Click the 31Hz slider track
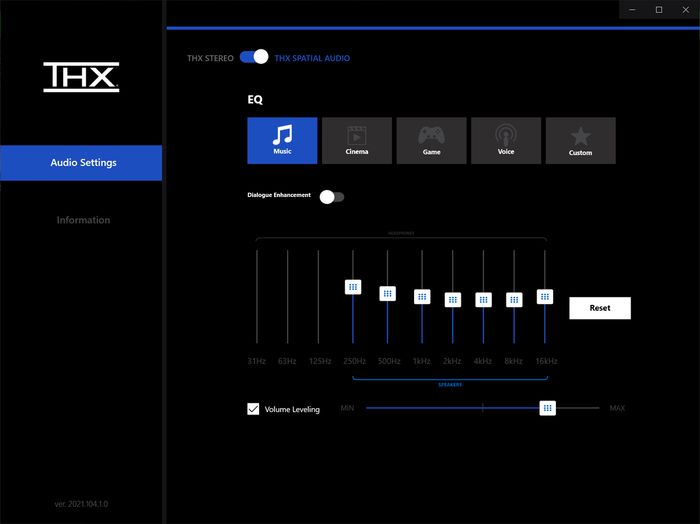This screenshot has width=700, height=524. tap(257, 297)
